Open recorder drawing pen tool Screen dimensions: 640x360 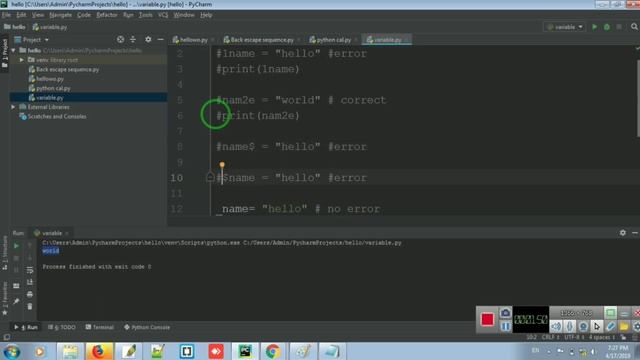point(610,326)
